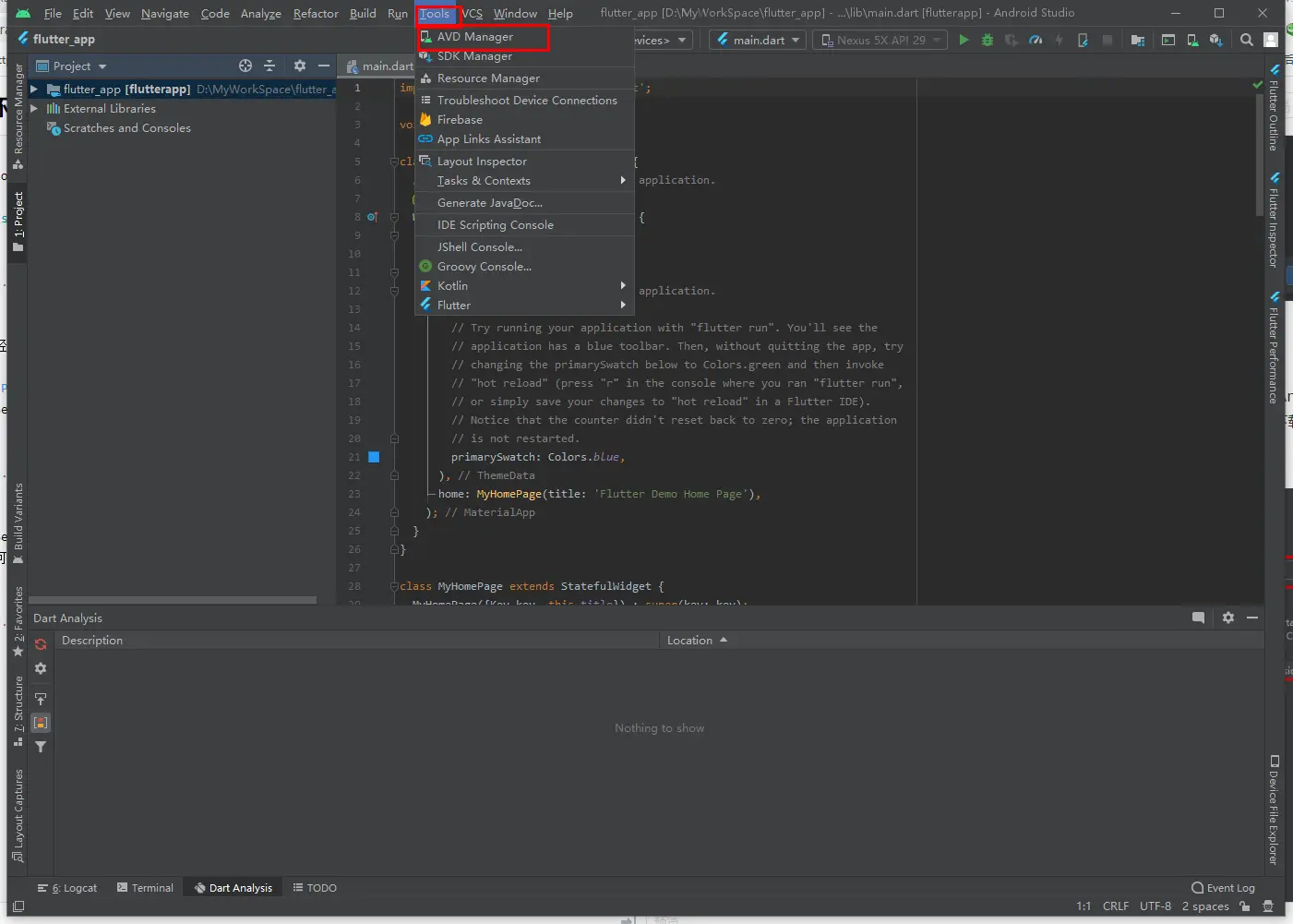
Task: Select AVD Manager from Tools menu
Action: [475, 37]
